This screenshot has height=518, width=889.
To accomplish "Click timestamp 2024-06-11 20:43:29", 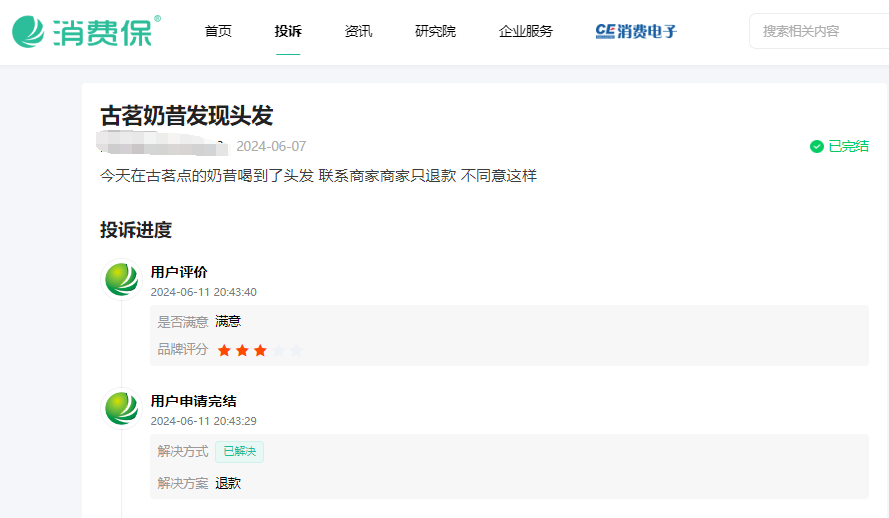I will (x=204, y=421).
